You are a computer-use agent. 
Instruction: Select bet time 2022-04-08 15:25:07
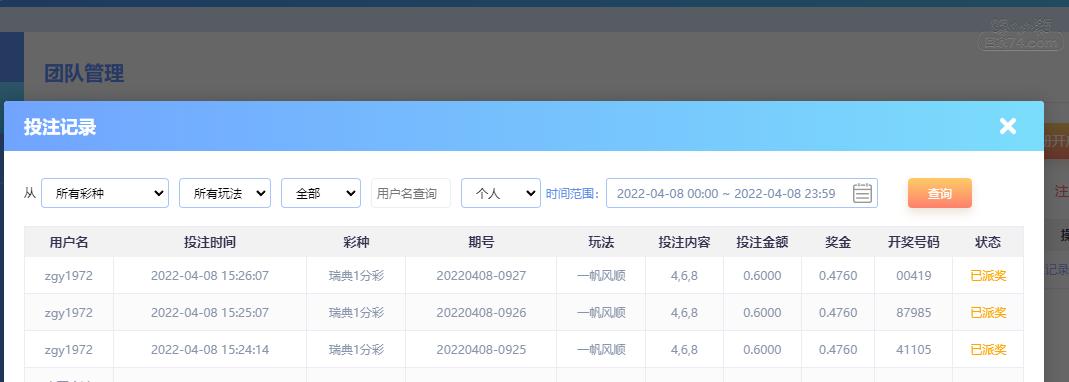(x=210, y=313)
